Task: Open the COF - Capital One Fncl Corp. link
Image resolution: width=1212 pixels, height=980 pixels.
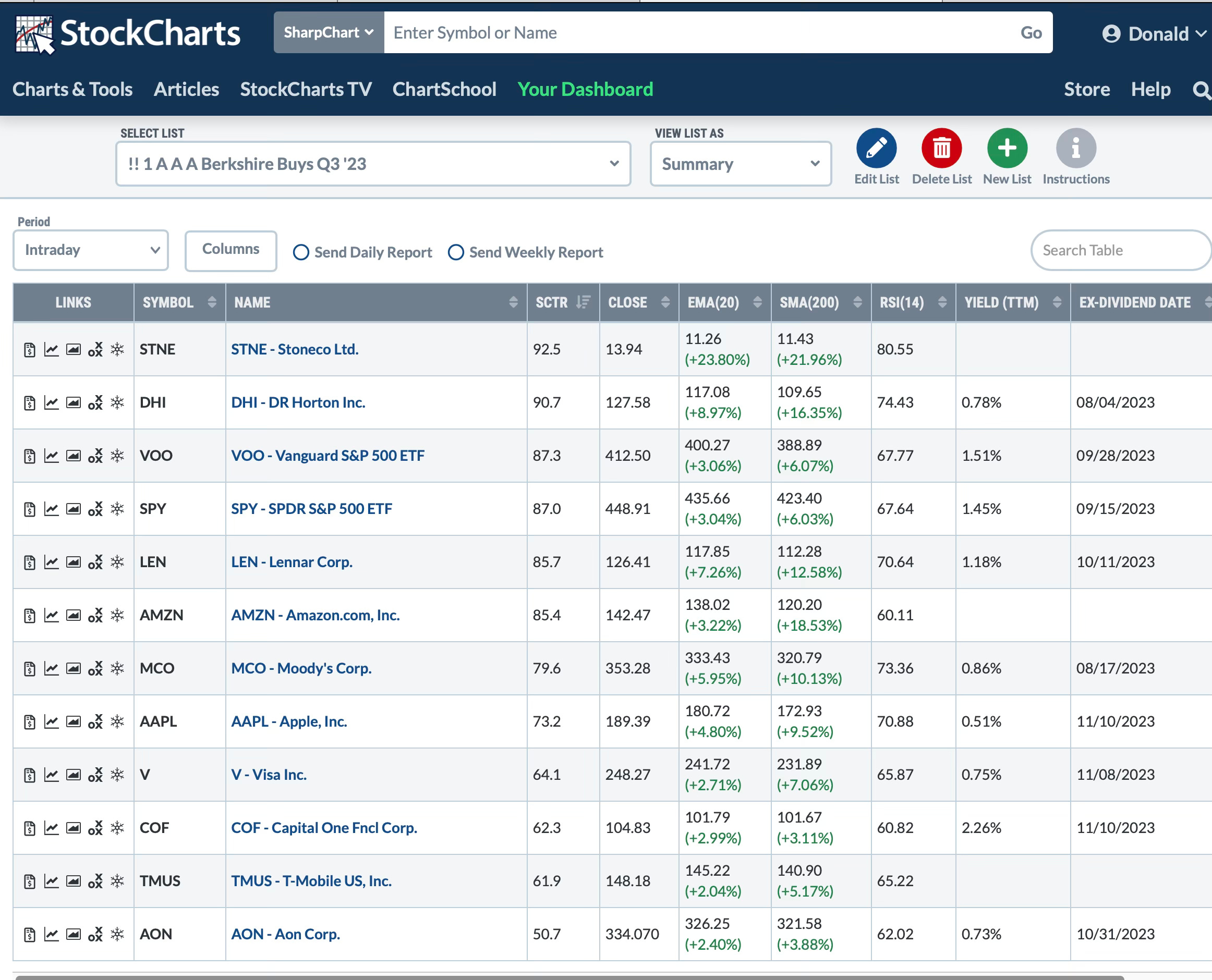Action: 324,828
